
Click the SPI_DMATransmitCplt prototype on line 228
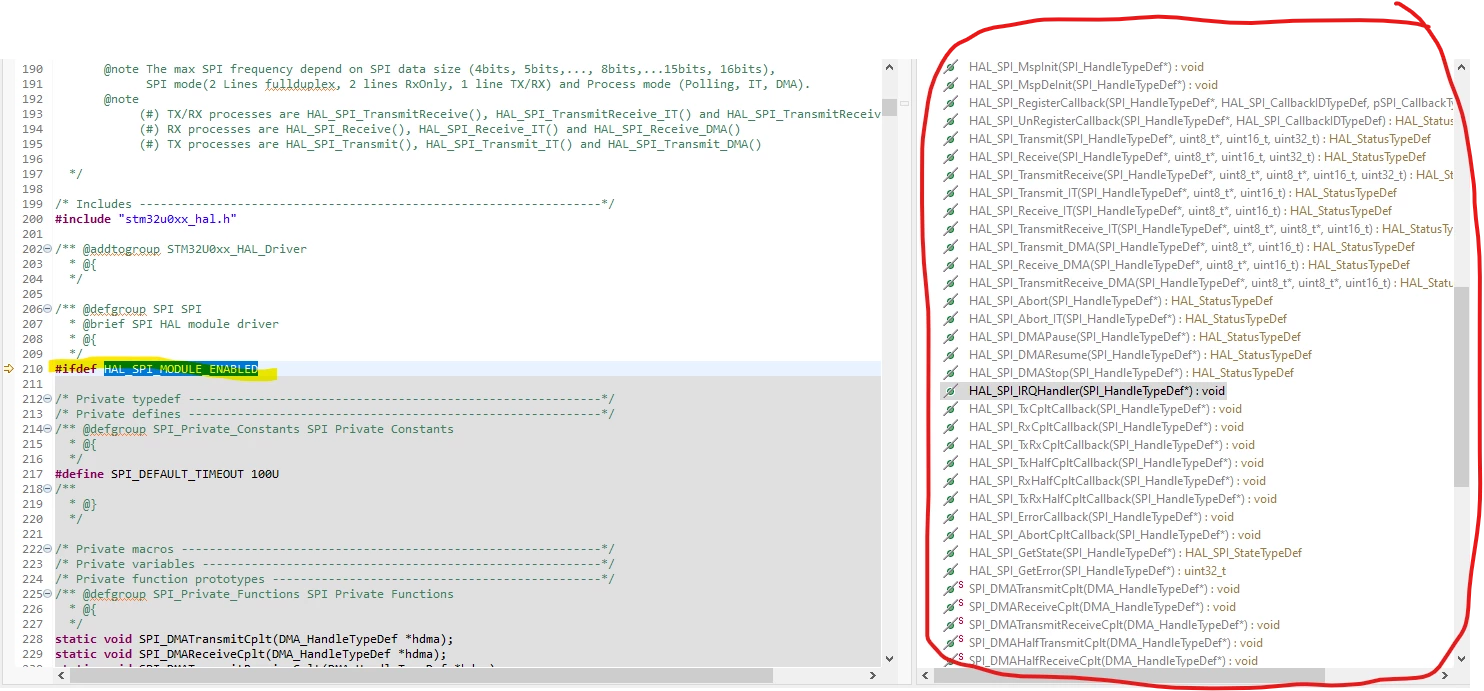click(254, 639)
